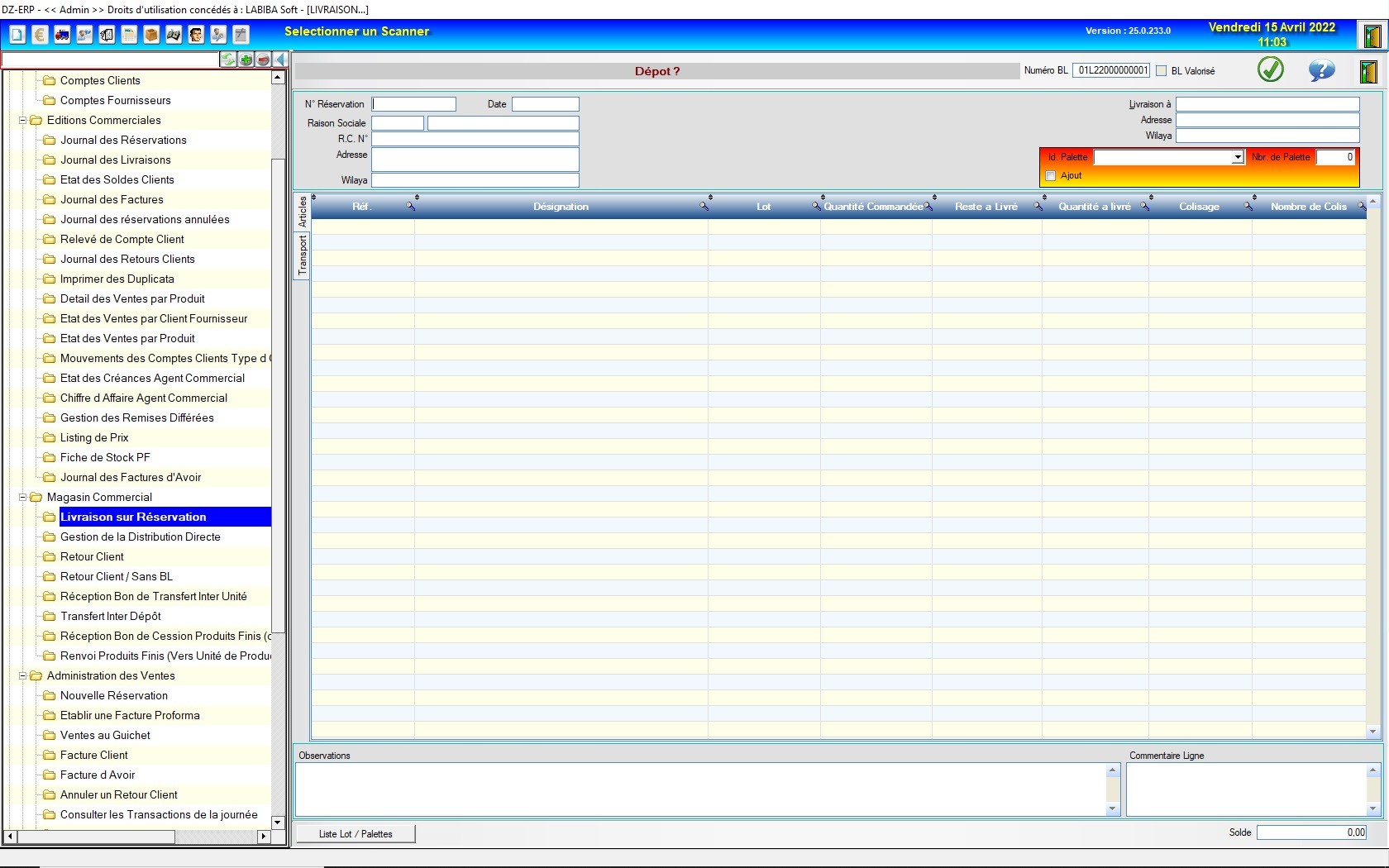Tick the Ajout checkbox

(1051, 176)
